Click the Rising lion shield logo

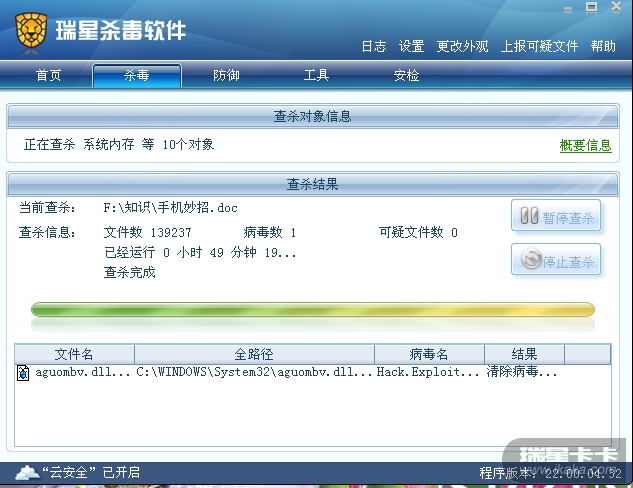(31, 29)
